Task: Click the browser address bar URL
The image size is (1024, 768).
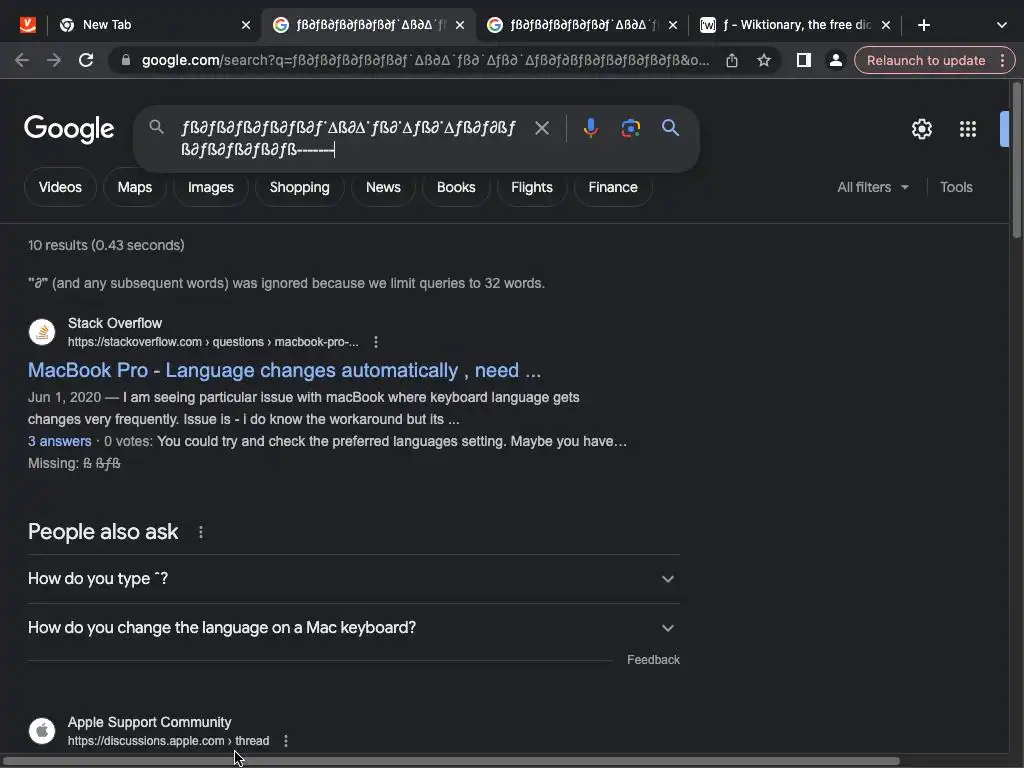Action: tap(425, 60)
